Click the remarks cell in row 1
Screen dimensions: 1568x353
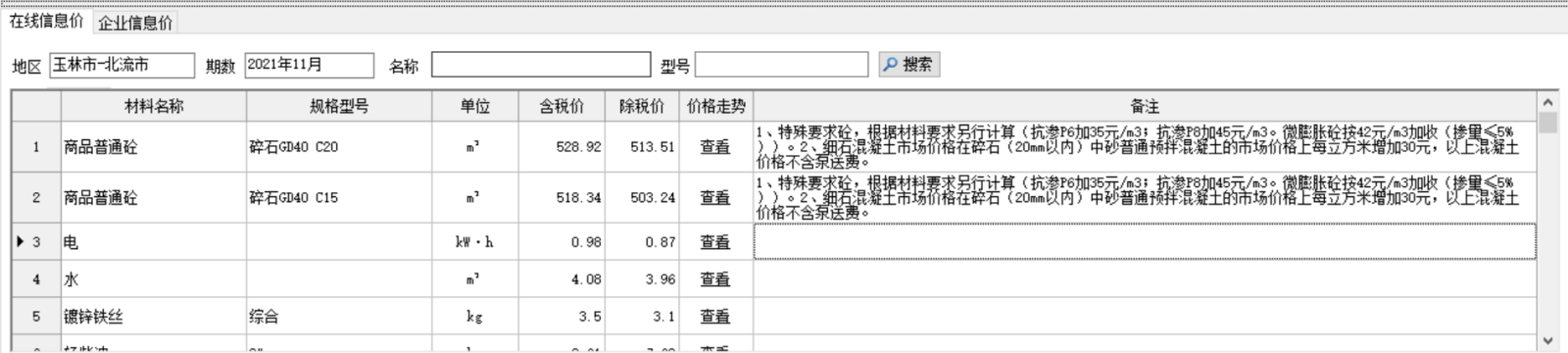click(1145, 147)
